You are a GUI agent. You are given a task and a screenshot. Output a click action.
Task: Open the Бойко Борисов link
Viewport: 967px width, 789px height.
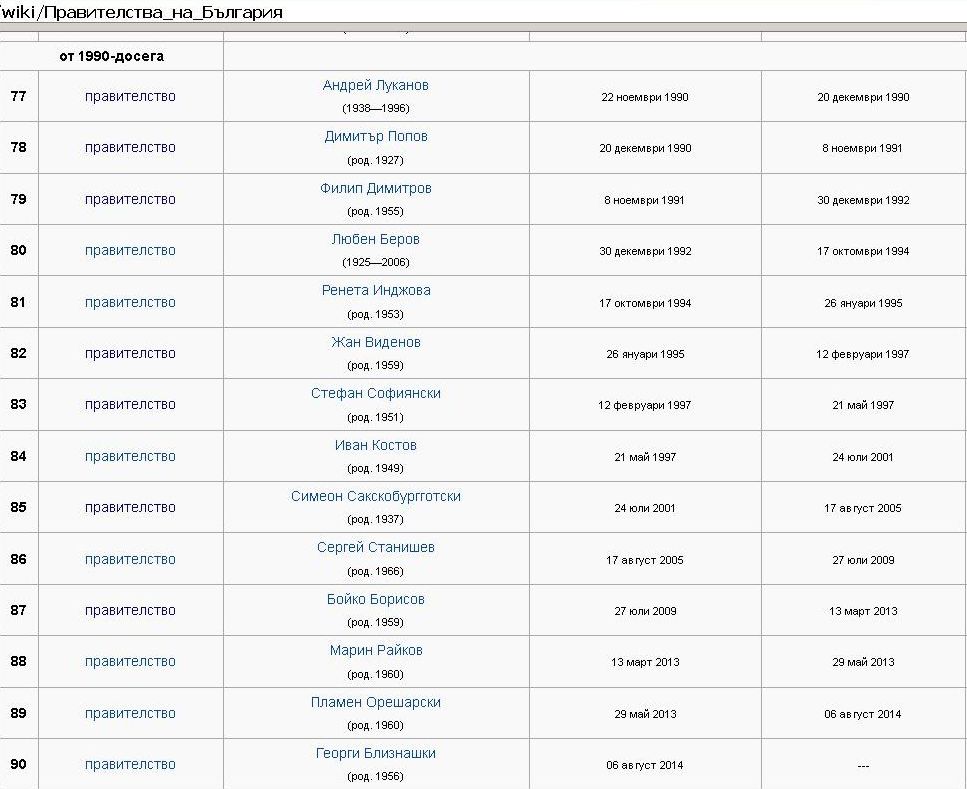coord(376,600)
